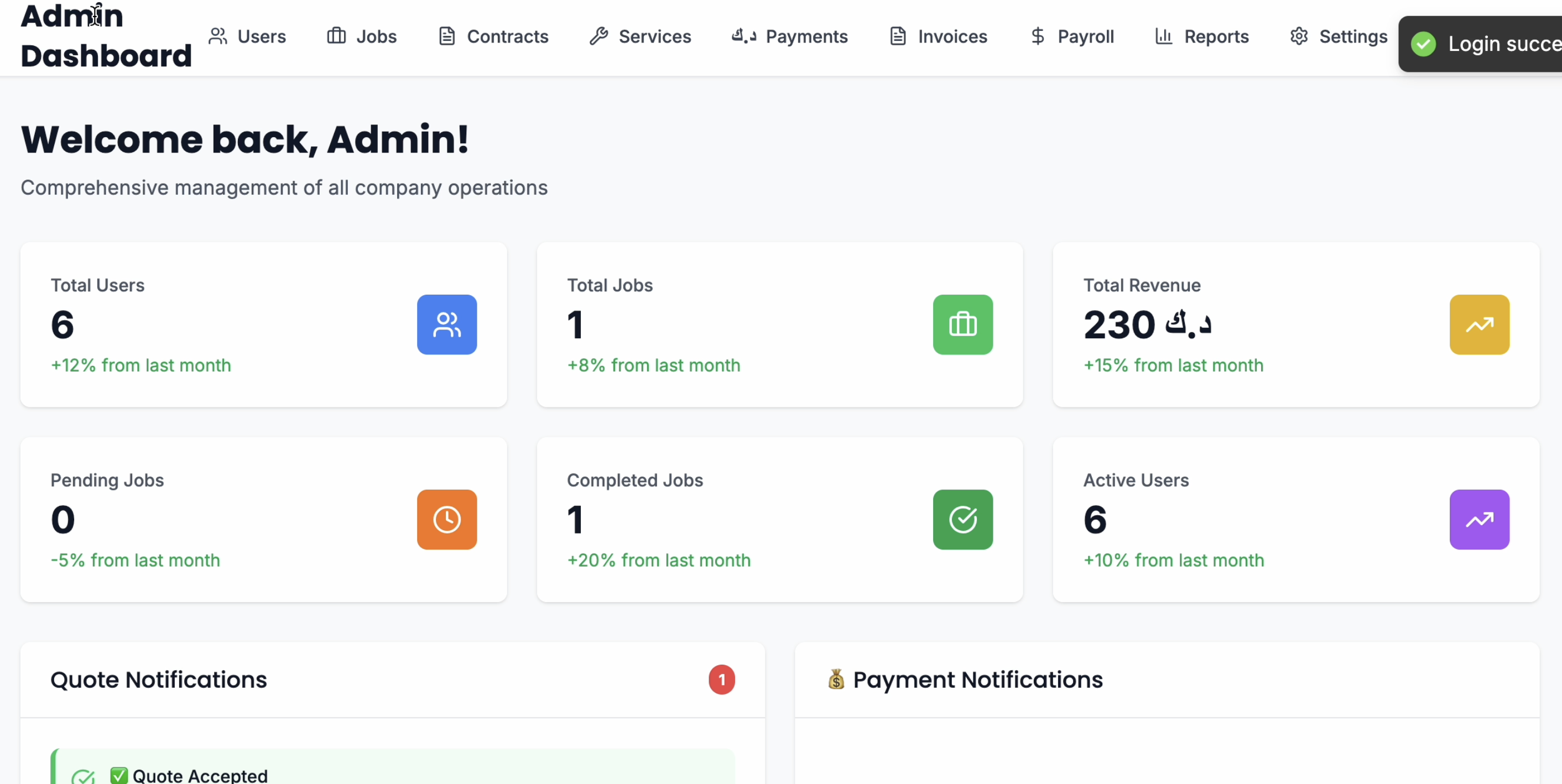The height and width of the screenshot is (784, 1562).
Task: Click the orange clock Pending Jobs icon
Action: point(446,519)
